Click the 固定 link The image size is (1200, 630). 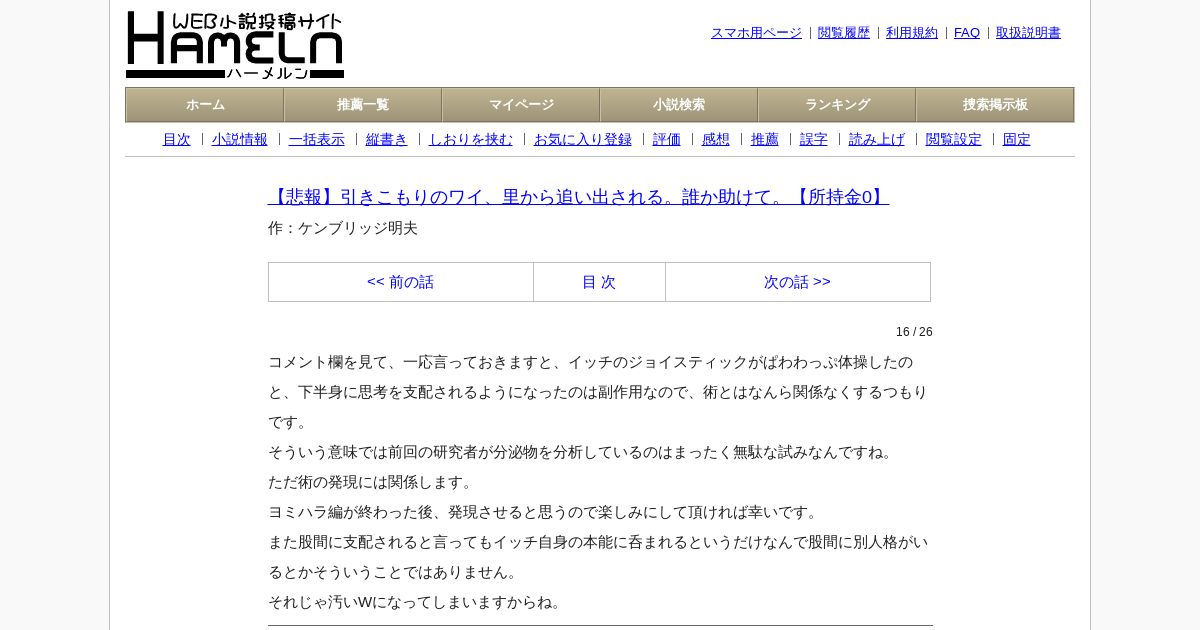click(1017, 139)
